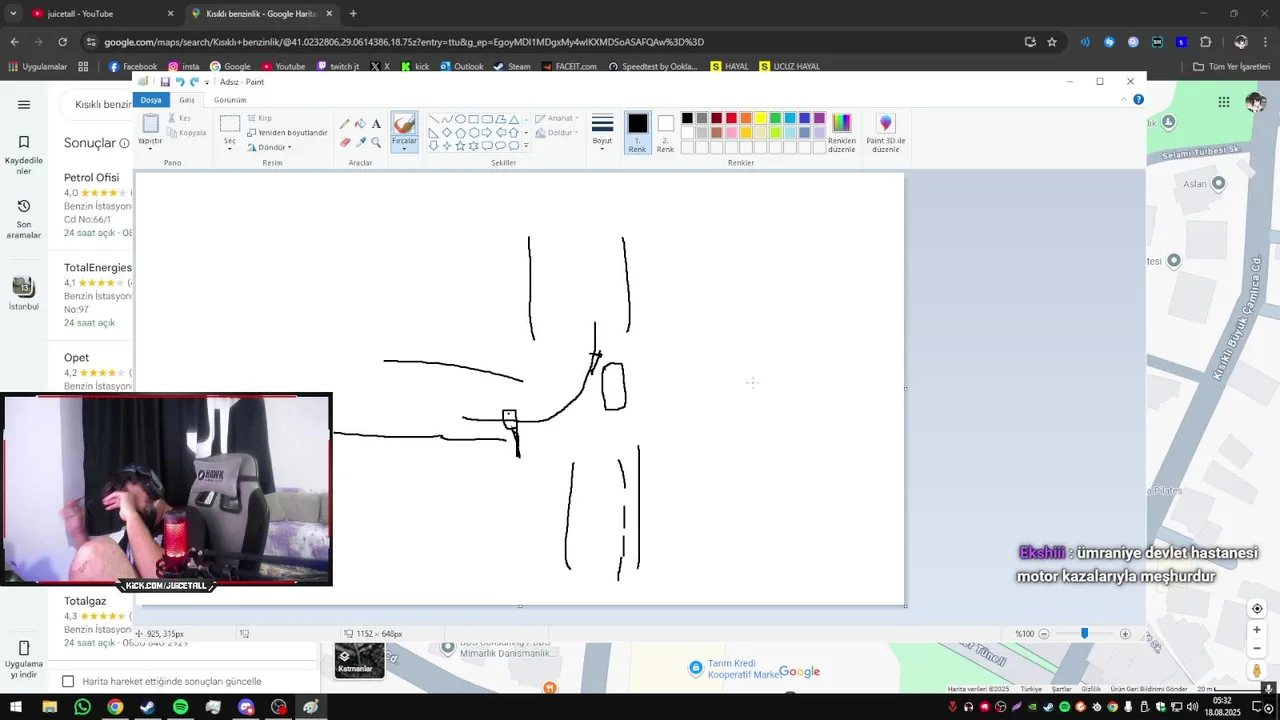Open the Katmanlar layers thumbnail
Viewport: 1280px width, 720px height.
[359, 660]
